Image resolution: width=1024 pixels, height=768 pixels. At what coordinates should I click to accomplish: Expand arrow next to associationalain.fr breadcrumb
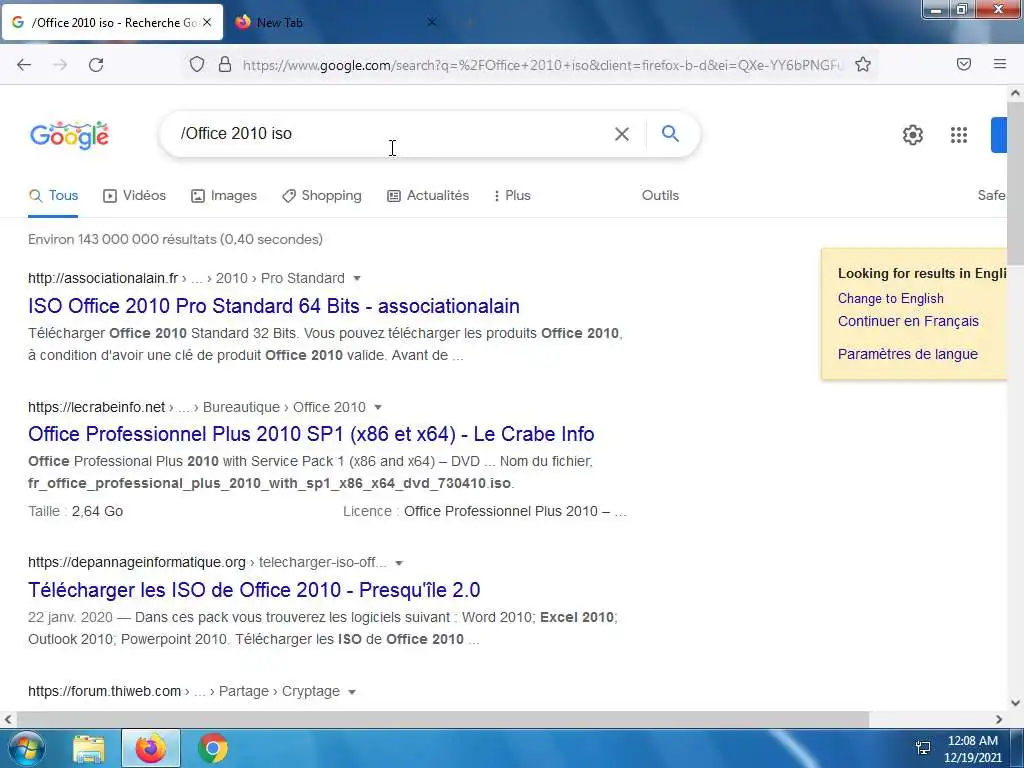pyautogui.click(x=357, y=278)
